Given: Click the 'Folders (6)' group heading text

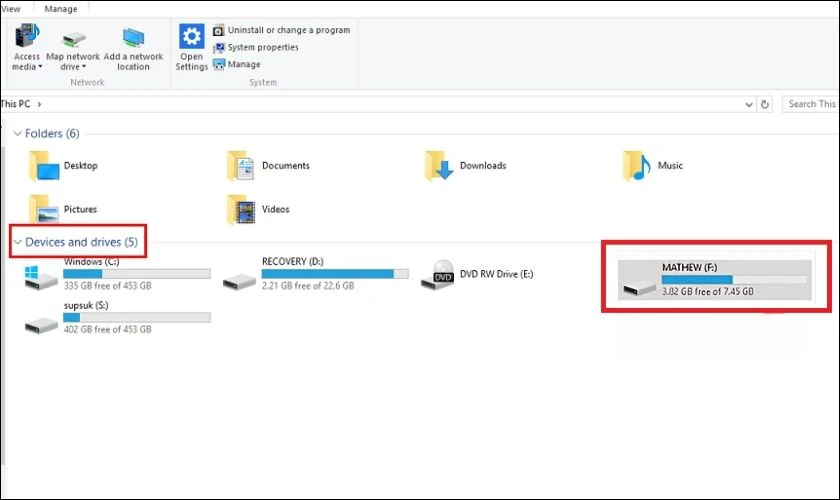Looking at the screenshot, I should (x=52, y=133).
